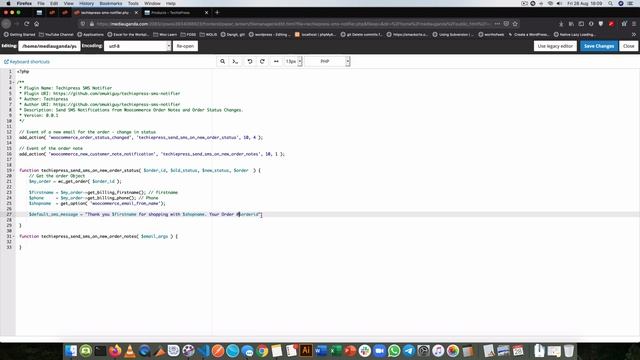Open the Bookmarks menu in menu bar
This screenshot has width=640, height=360.
(111, 3)
